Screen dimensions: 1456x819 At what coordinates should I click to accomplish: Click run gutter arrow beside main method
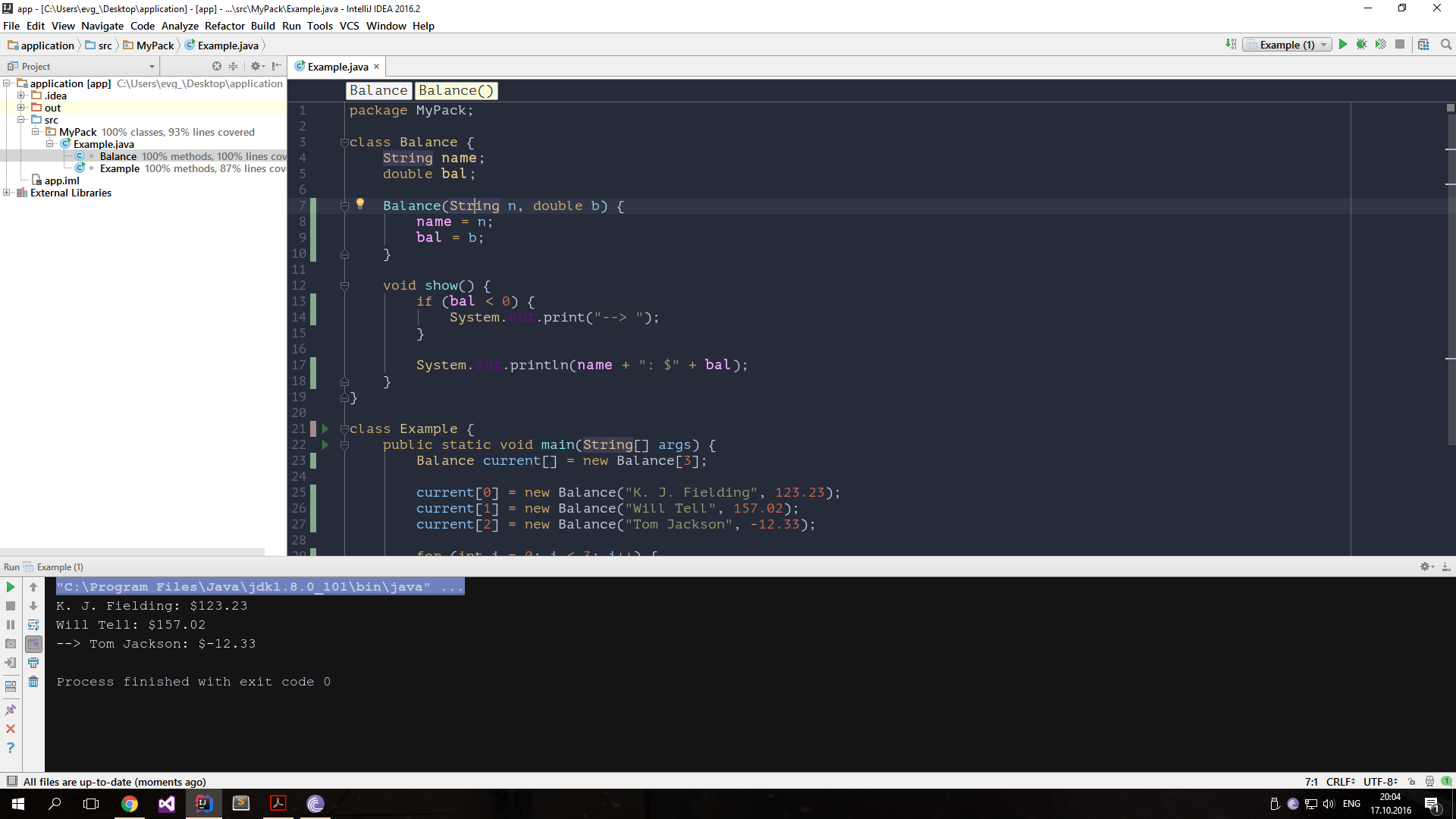click(x=325, y=445)
